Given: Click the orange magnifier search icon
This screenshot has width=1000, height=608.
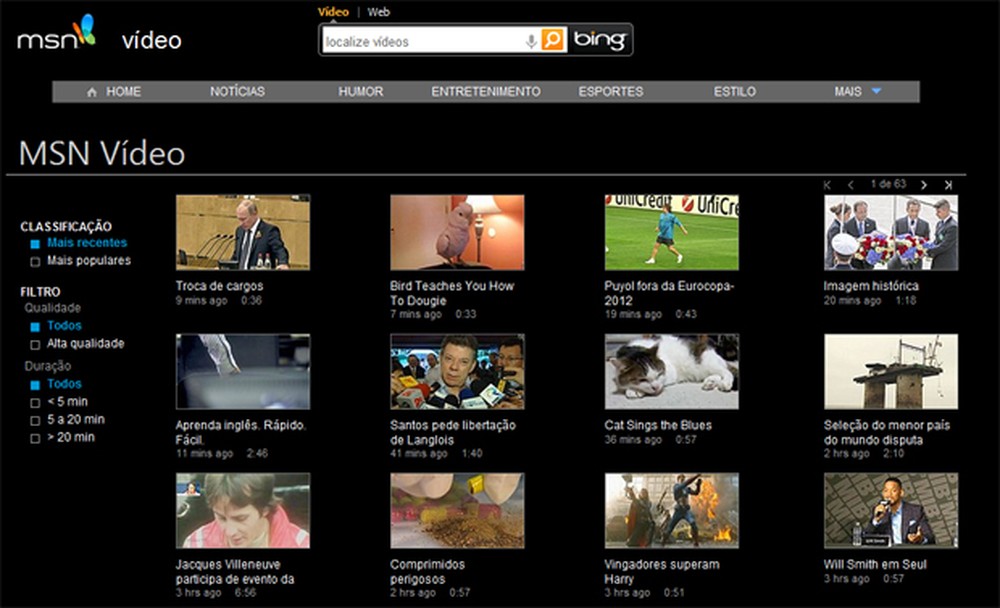Looking at the screenshot, I should coord(552,39).
